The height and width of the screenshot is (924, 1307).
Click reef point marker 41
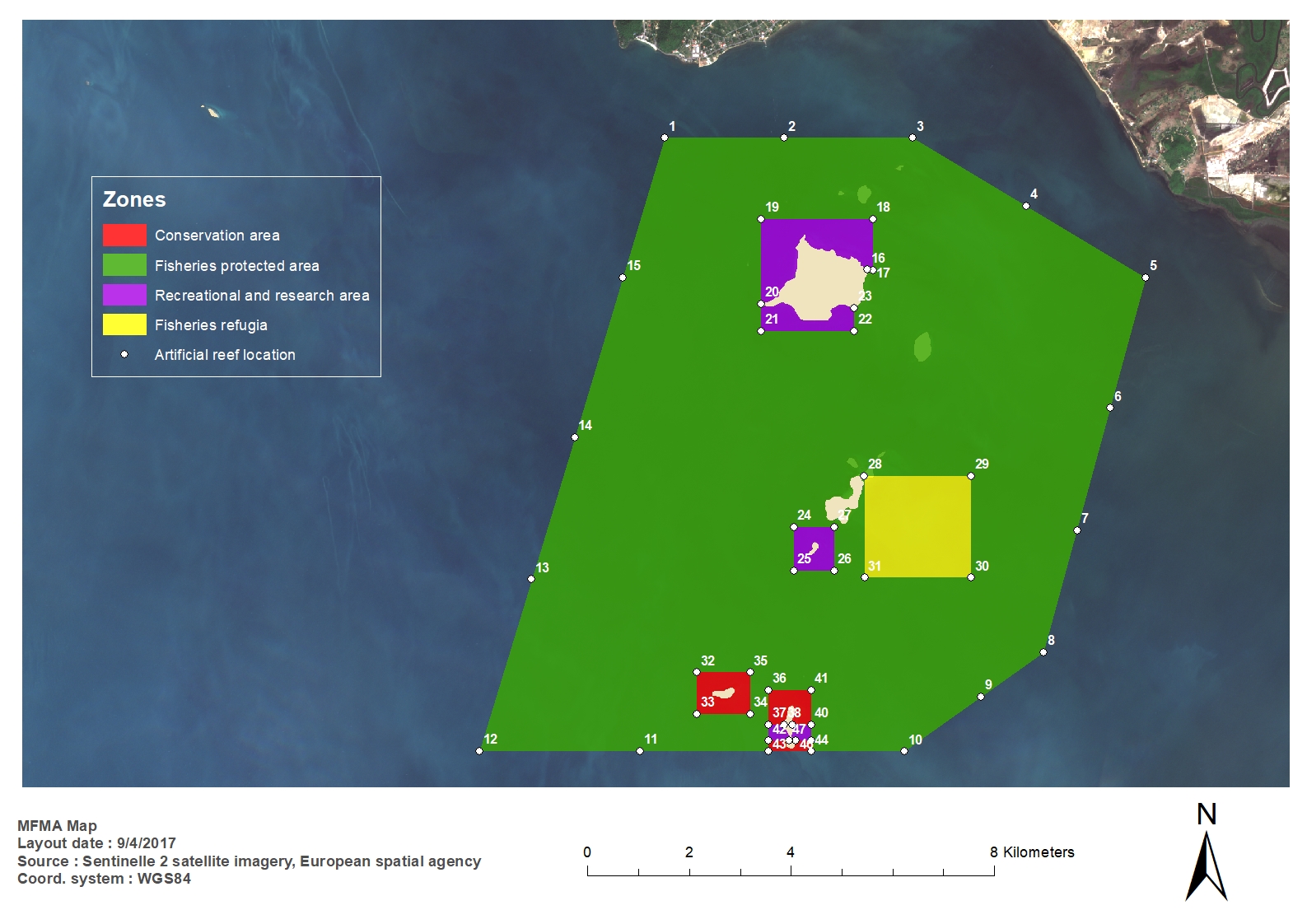click(x=811, y=690)
